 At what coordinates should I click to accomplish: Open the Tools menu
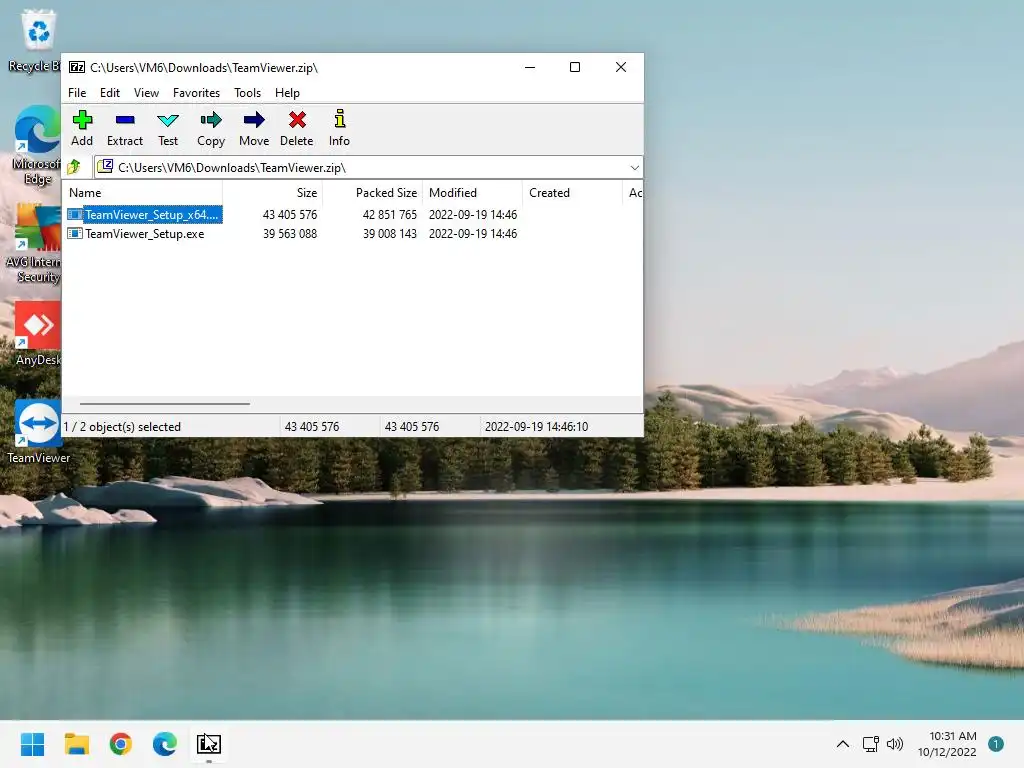248,93
